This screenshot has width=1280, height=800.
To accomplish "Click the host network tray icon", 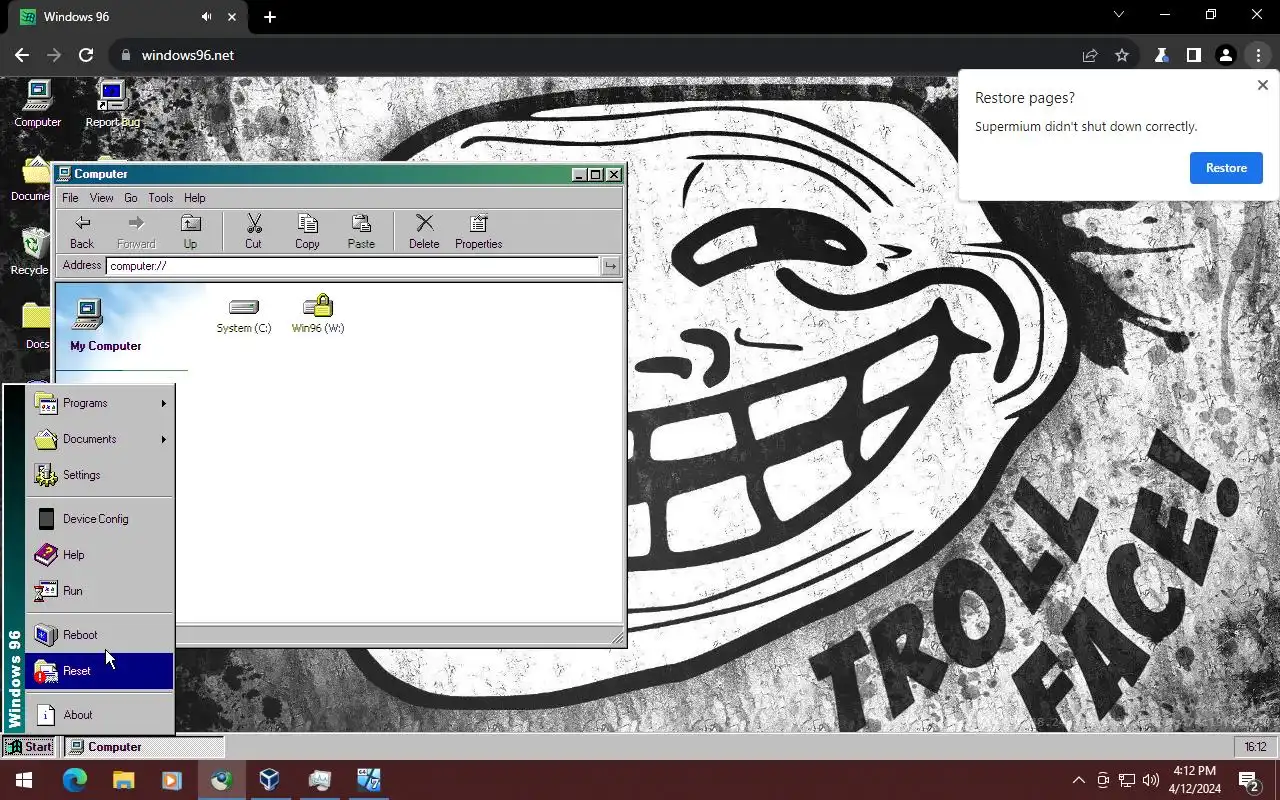I will [x=1126, y=780].
